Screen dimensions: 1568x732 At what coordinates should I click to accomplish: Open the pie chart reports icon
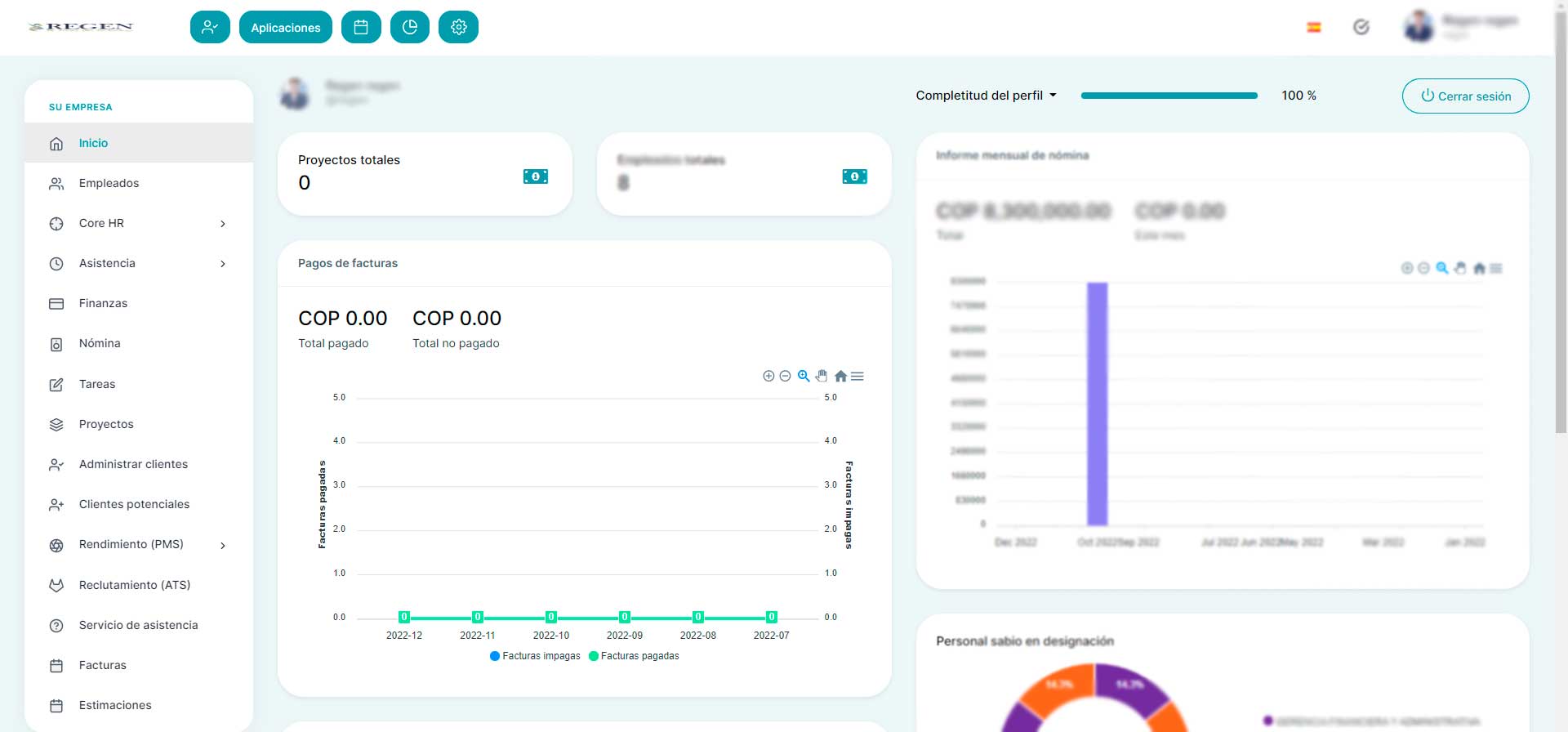coord(410,27)
